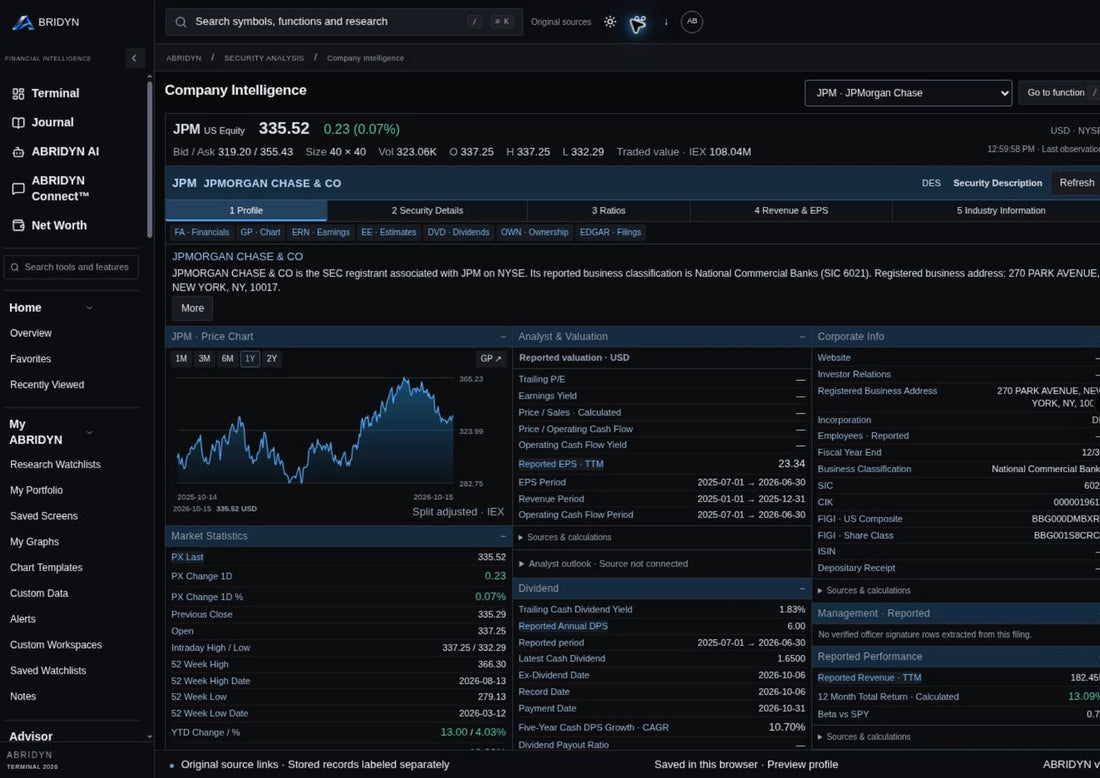Open the Journal book icon
1100x778 pixels.
tap(18, 123)
